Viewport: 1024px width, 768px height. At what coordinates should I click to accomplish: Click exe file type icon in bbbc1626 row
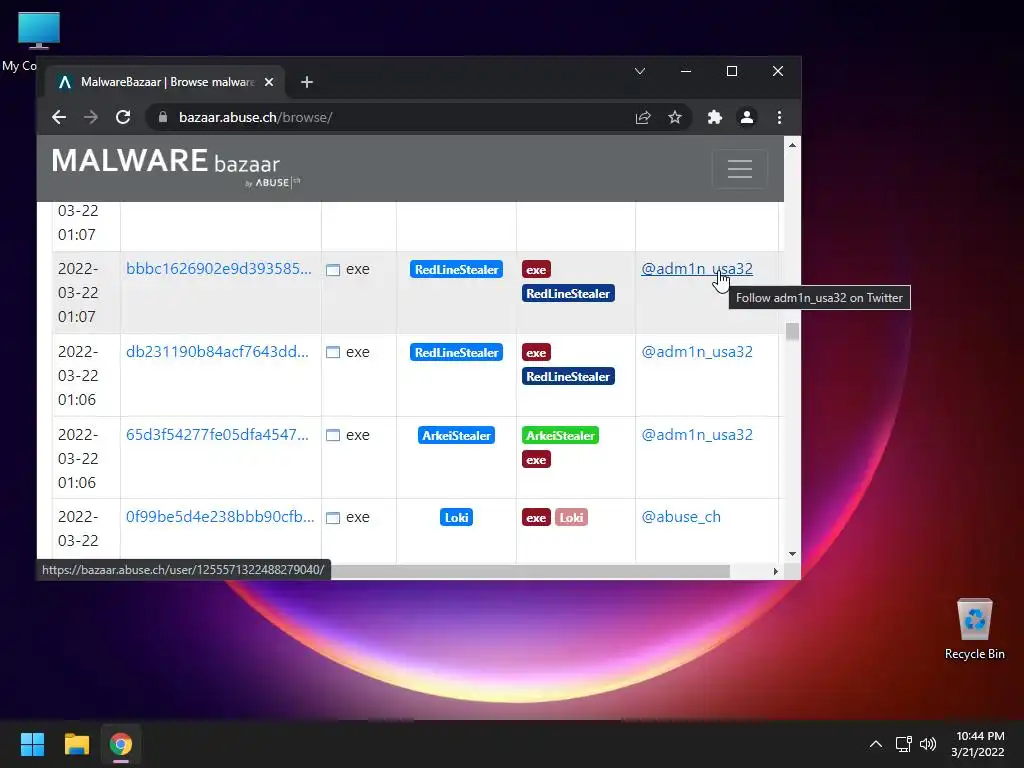point(333,270)
